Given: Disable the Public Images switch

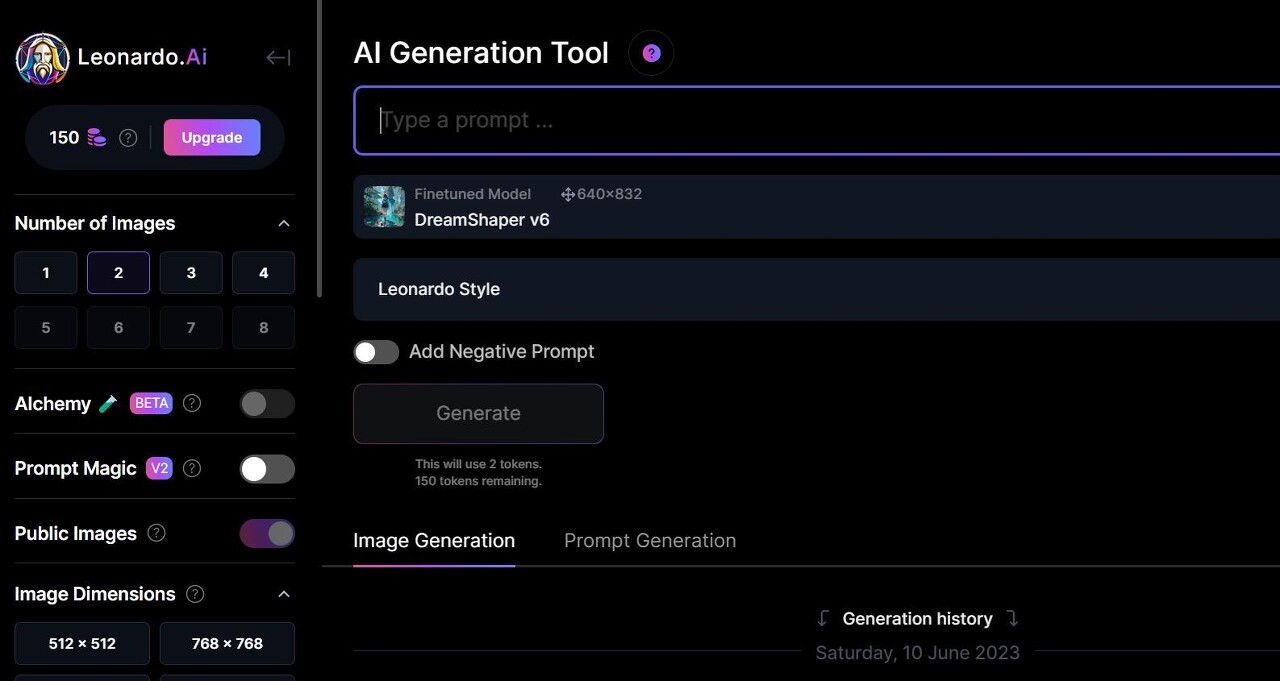Looking at the screenshot, I should coord(267,533).
